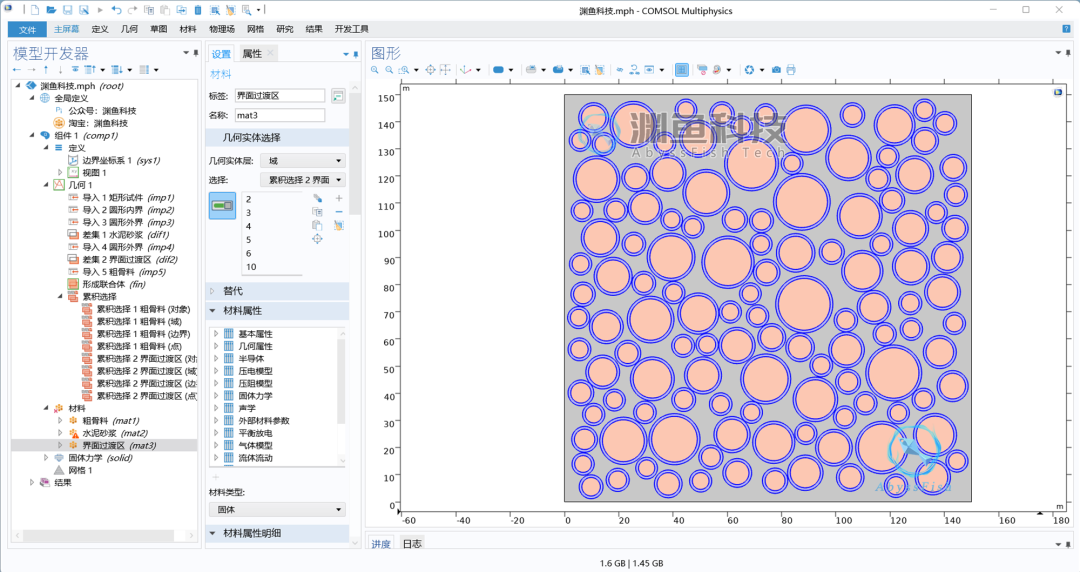Click the 文件 button
This screenshot has width=1080, height=572.
click(28, 30)
